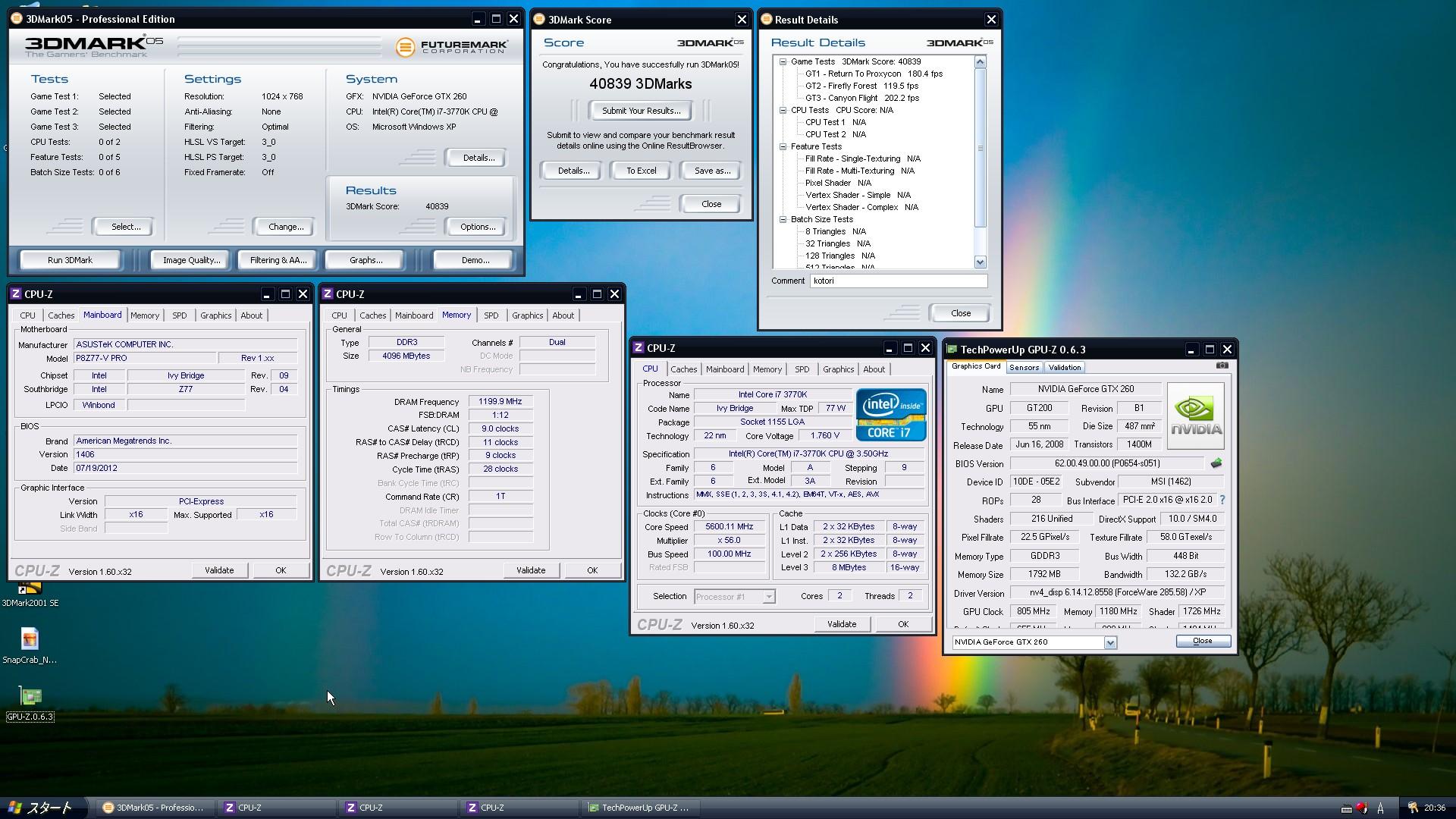Click To Excel button
This screenshot has width=1456, height=819.
click(641, 171)
